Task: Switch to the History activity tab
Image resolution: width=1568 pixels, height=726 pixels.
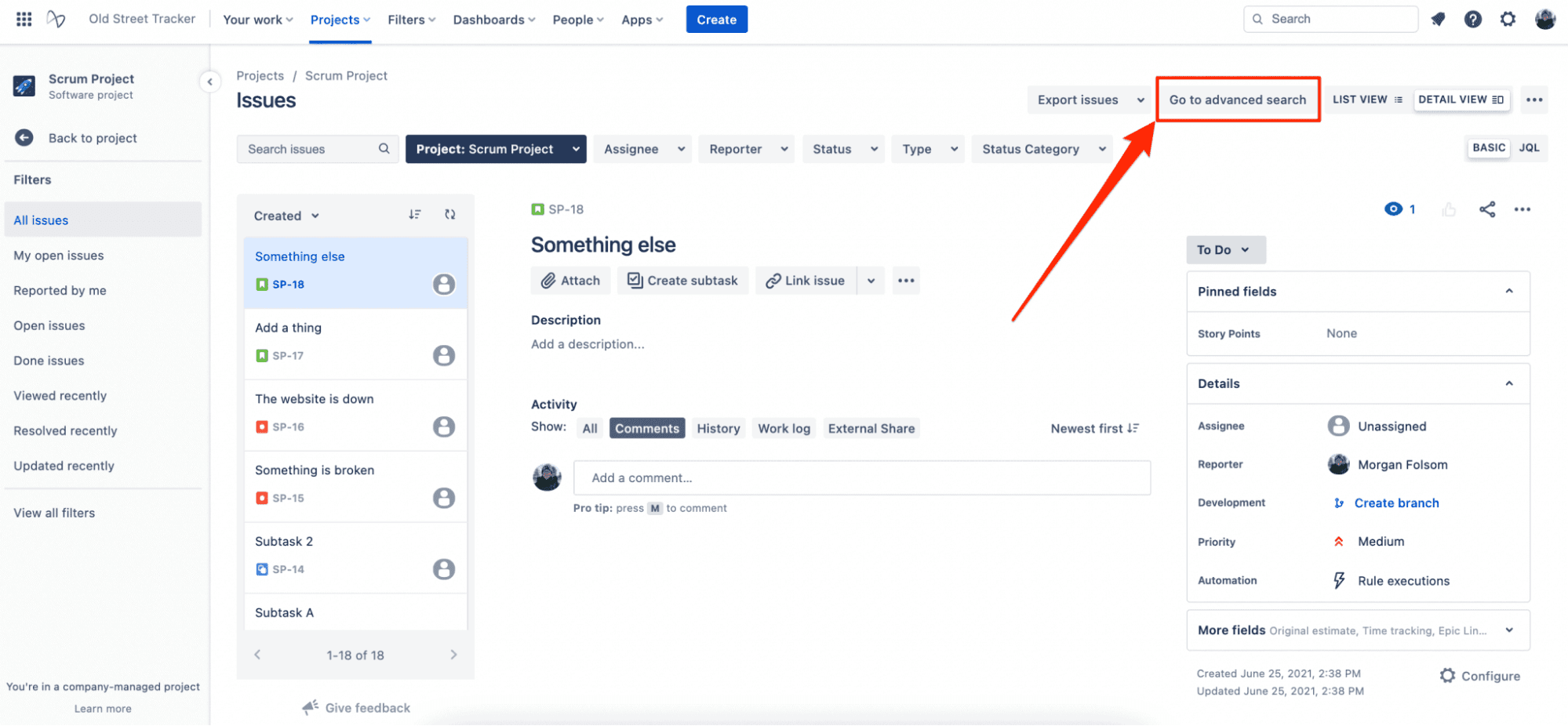Action: tap(718, 428)
